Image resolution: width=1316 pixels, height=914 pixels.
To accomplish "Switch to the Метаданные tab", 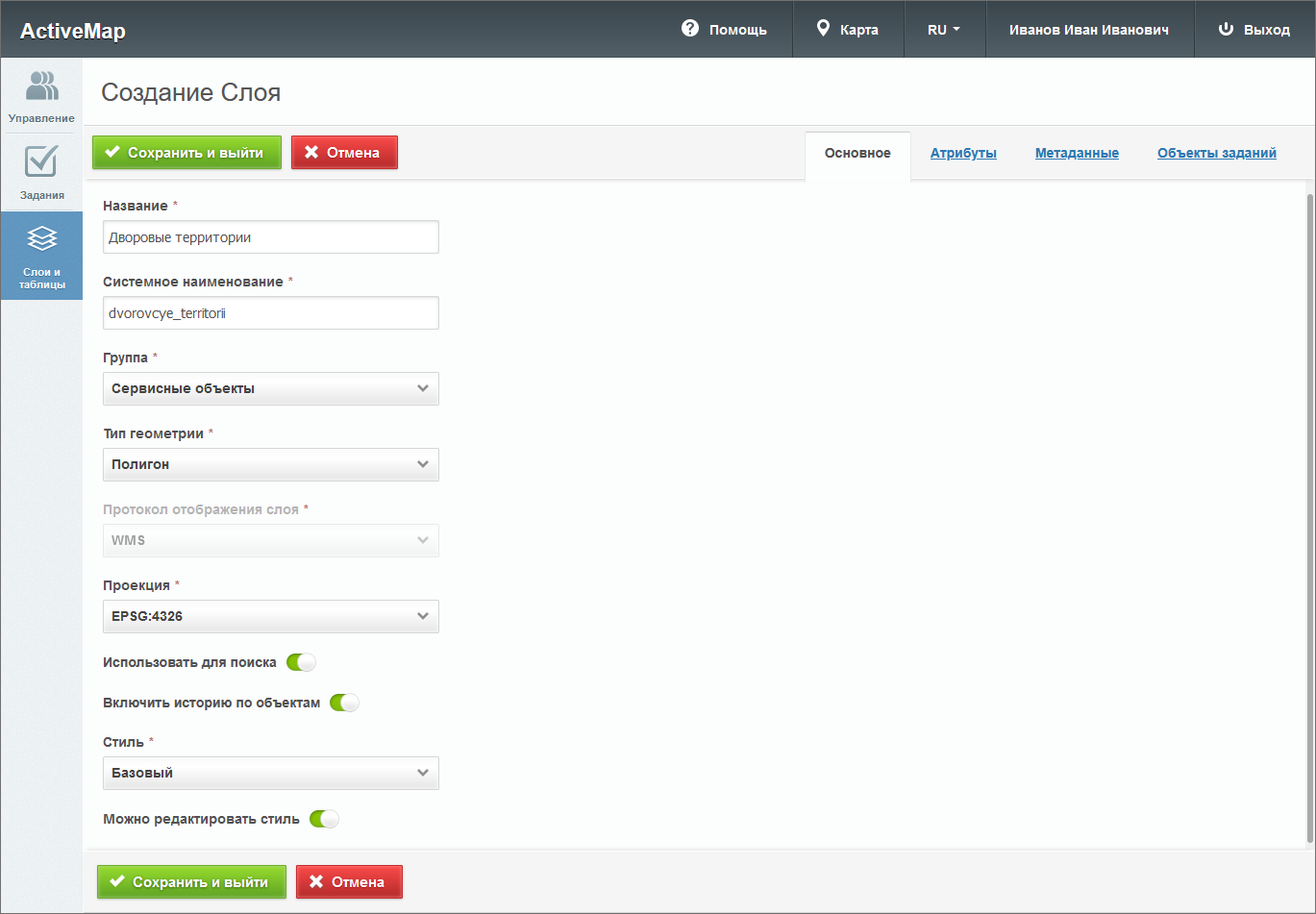I will point(1077,153).
